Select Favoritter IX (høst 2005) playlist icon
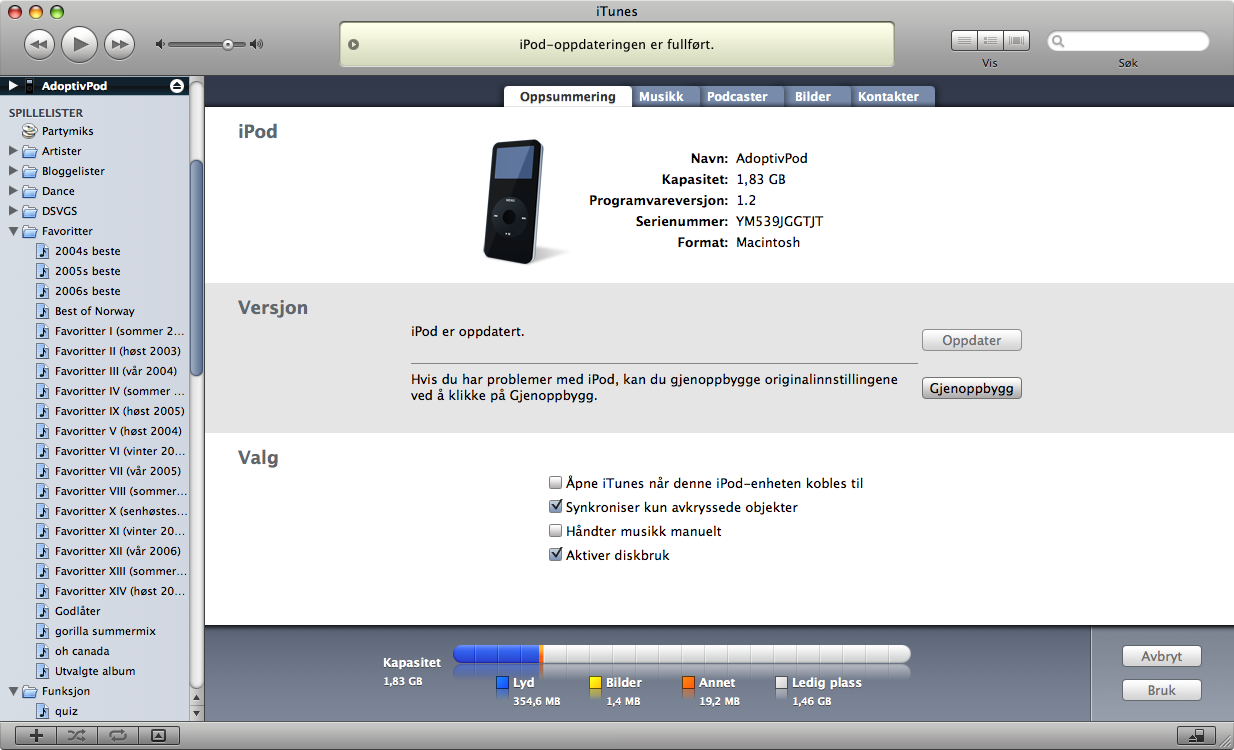The image size is (1234, 750). 43,411
